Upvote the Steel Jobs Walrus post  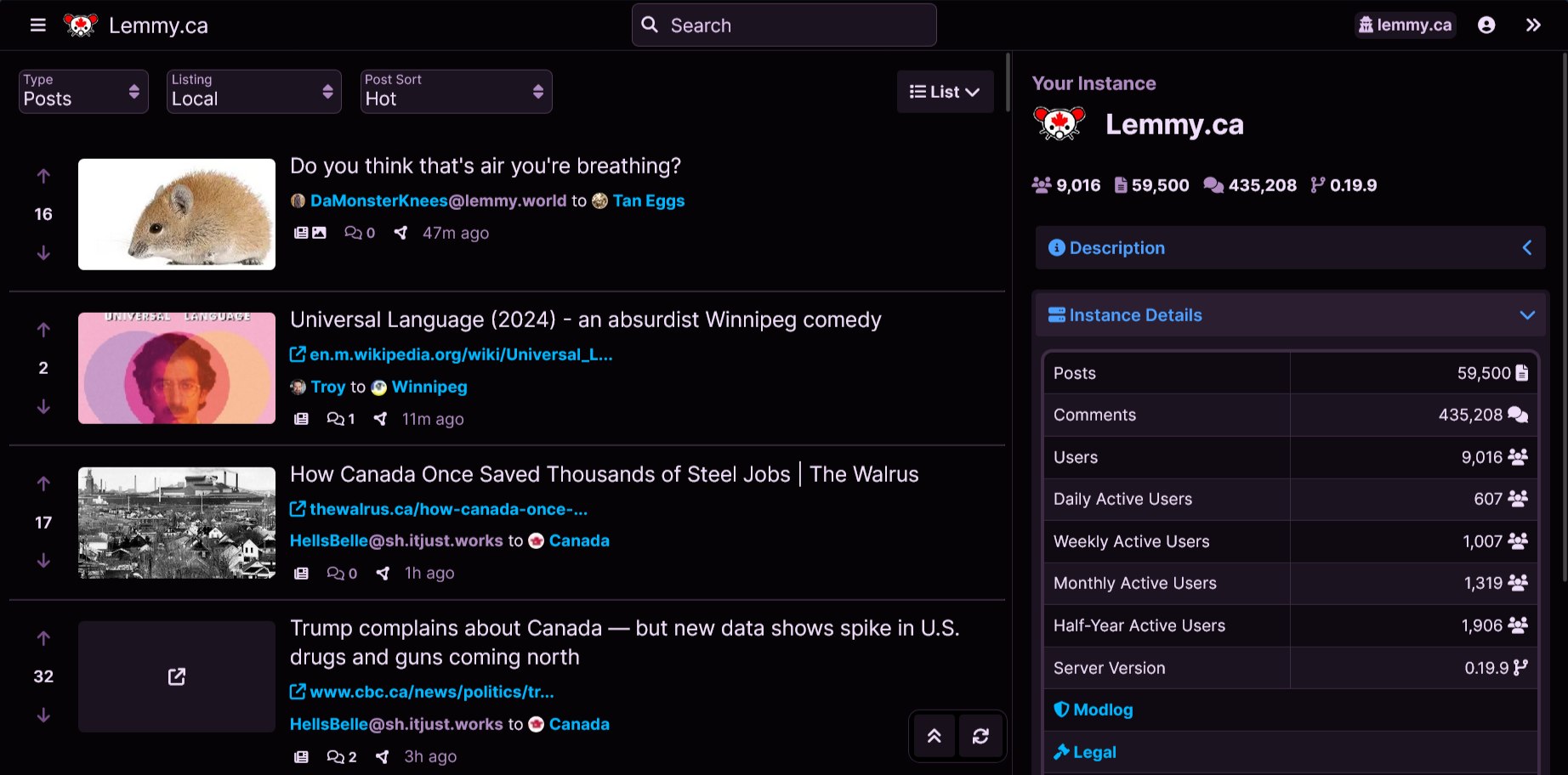tap(43, 484)
